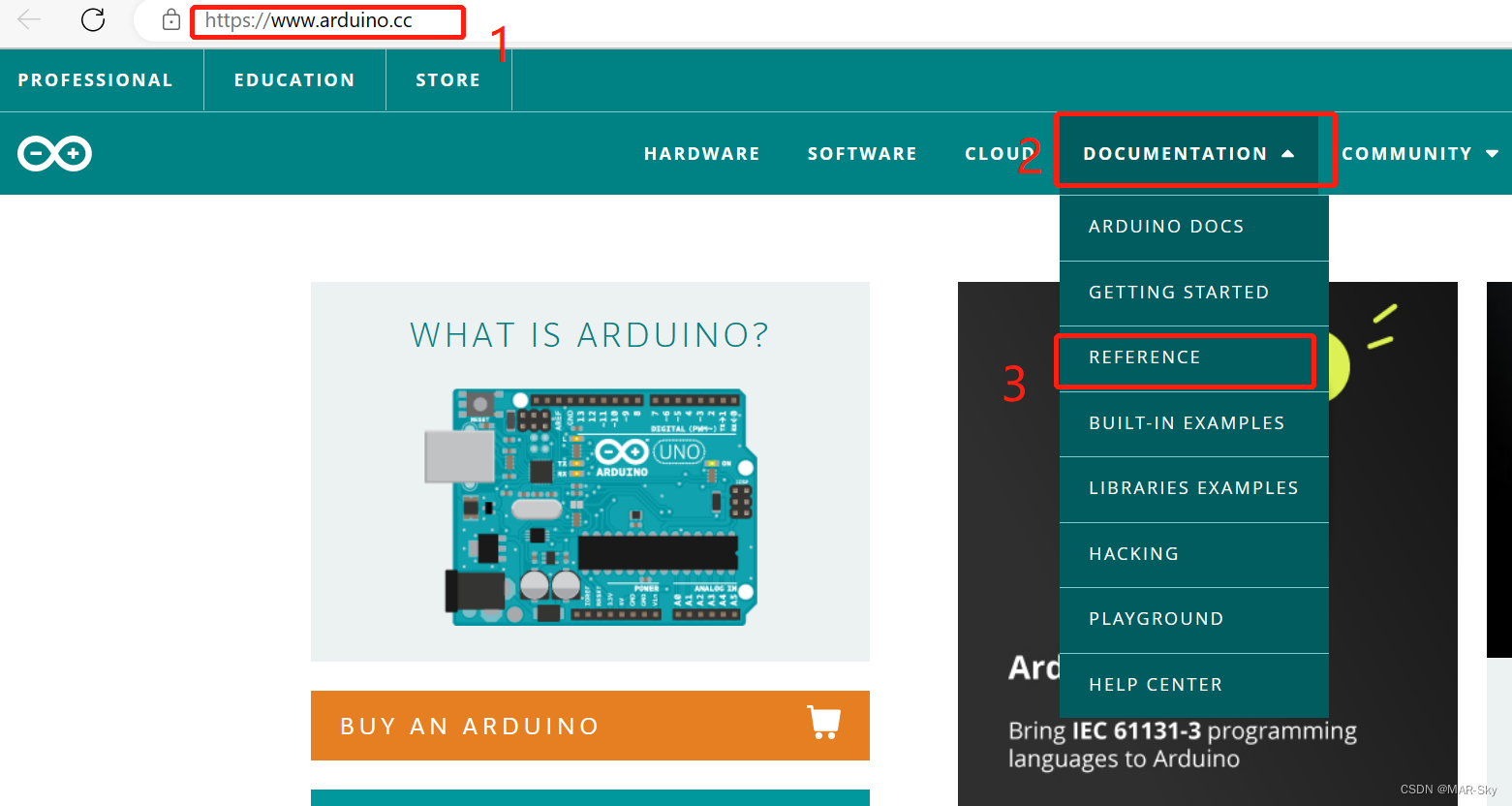1512x806 pixels.
Task: Click the shopping cart icon
Action: [822, 725]
